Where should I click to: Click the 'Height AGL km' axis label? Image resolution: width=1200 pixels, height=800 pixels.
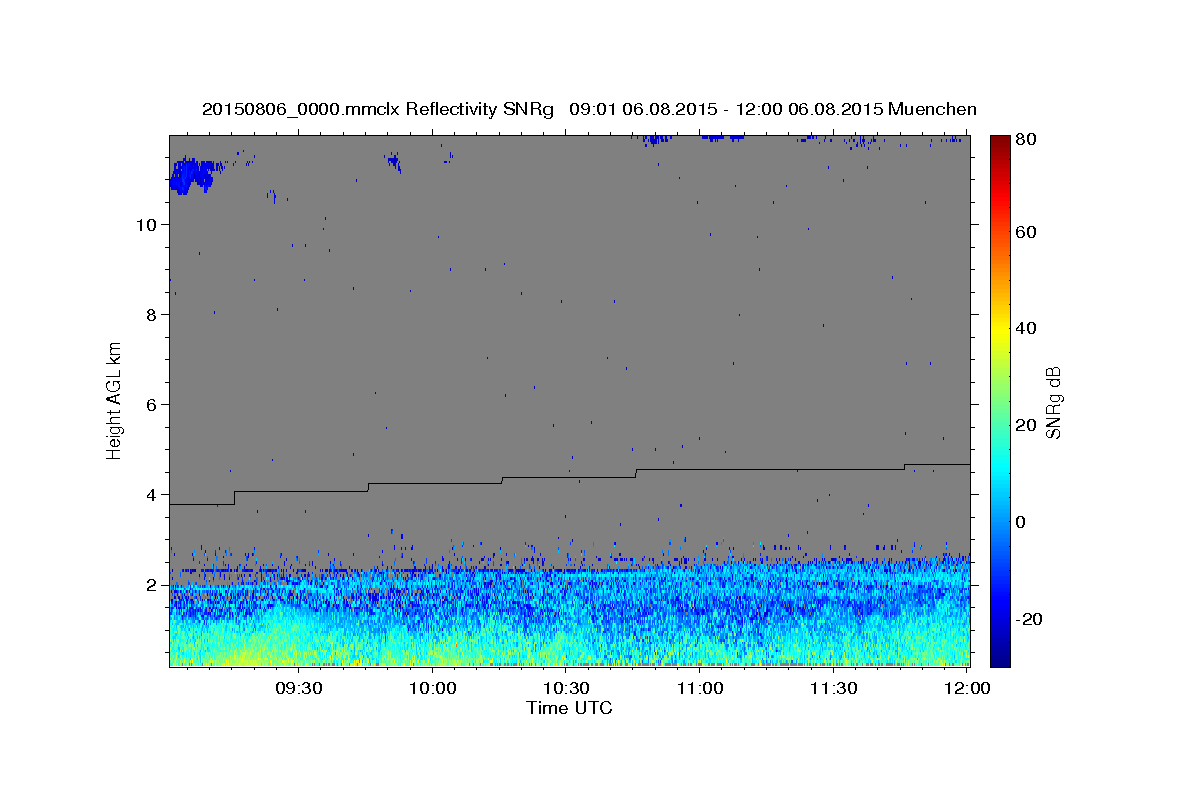click(x=114, y=400)
